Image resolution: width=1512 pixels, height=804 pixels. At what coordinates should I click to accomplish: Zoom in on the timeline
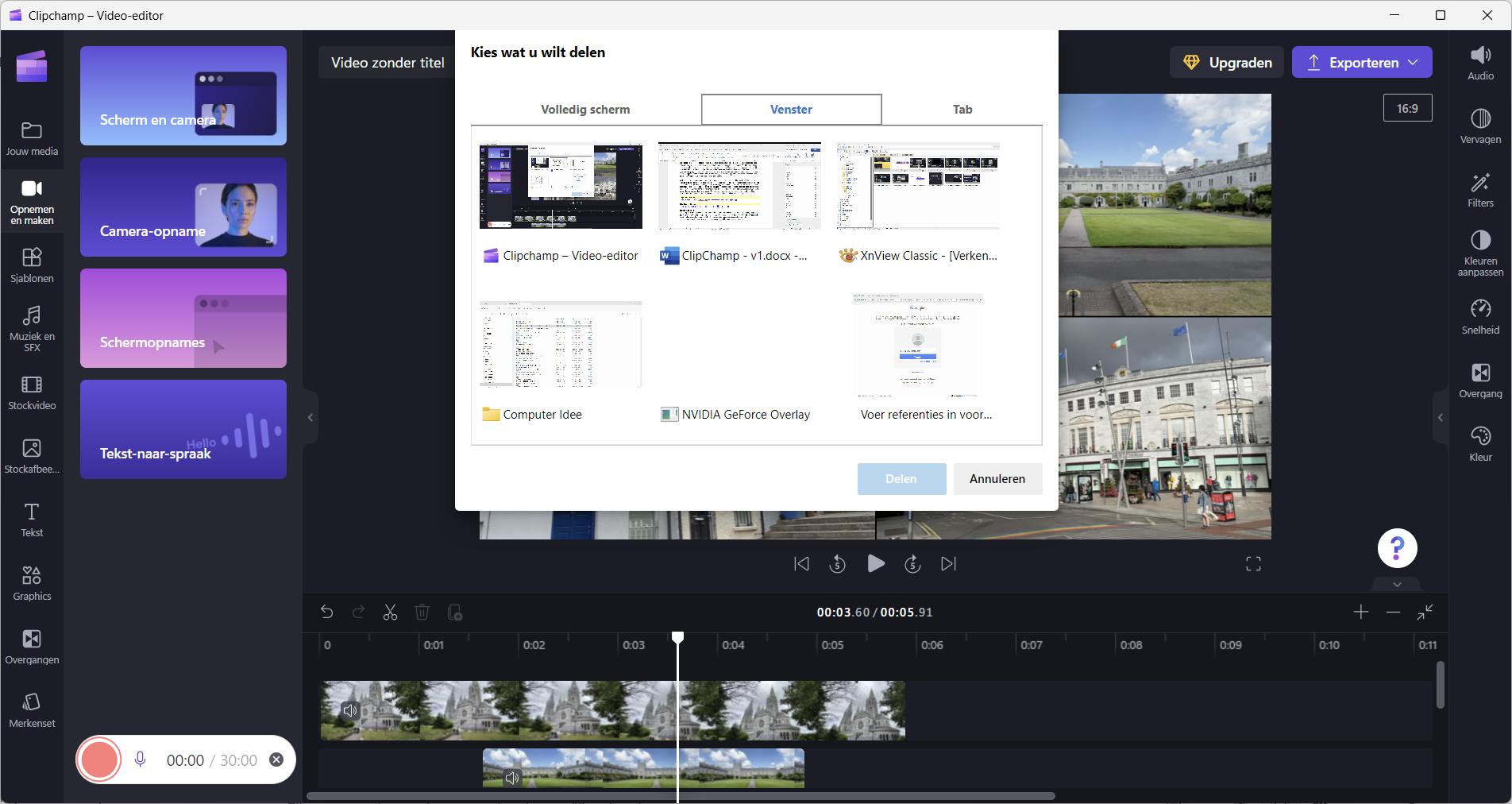pyautogui.click(x=1360, y=612)
